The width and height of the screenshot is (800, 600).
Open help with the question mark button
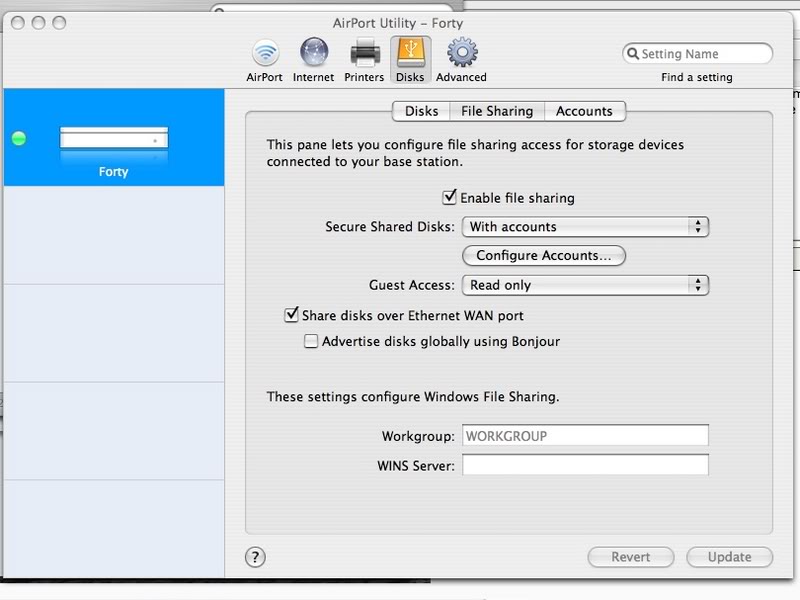click(x=255, y=557)
